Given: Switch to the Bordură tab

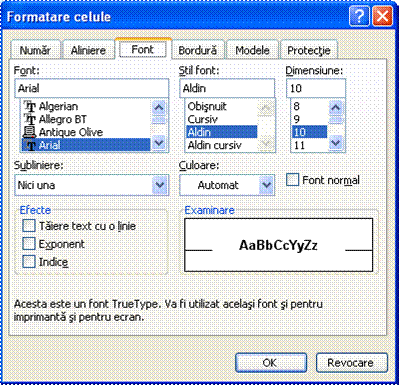Looking at the screenshot, I should (198, 50).
